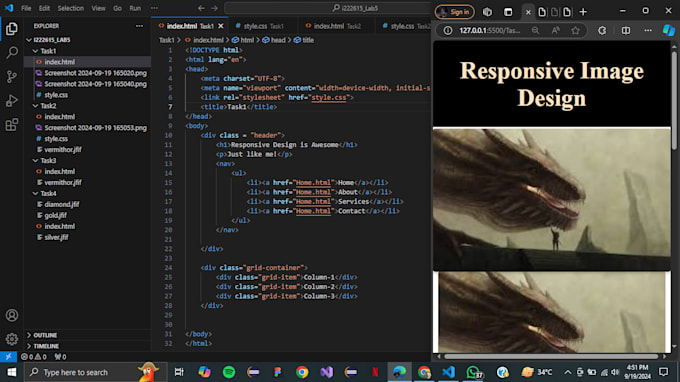Open browser settings and more menu

pyautogui.click(x=648, y=30)
